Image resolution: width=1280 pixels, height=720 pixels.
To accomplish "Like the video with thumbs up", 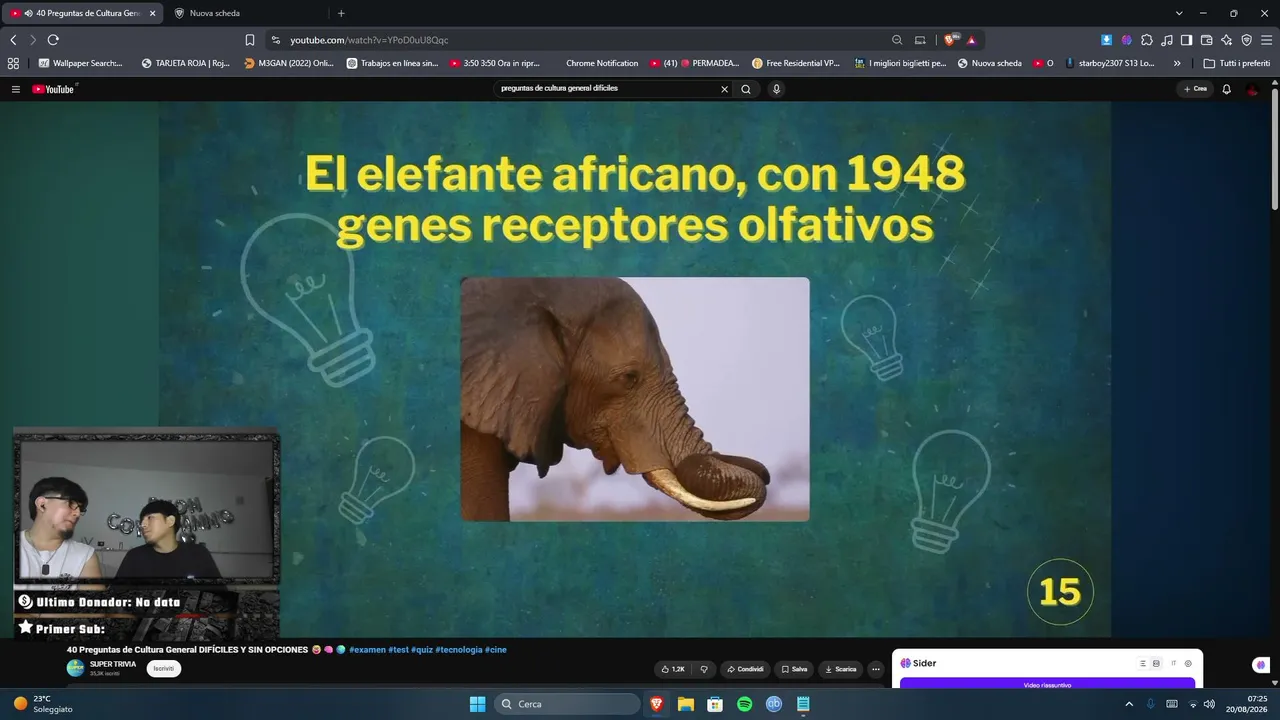I will (673, 669).
